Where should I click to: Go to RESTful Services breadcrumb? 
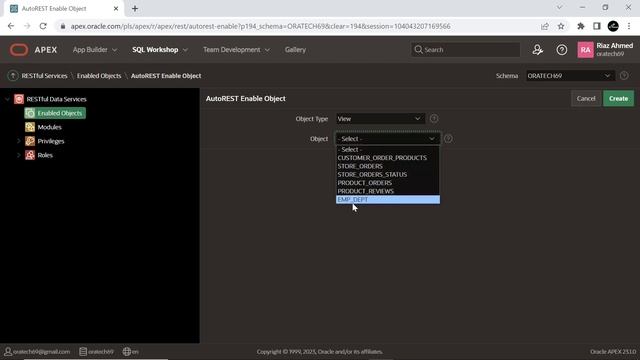44,76
